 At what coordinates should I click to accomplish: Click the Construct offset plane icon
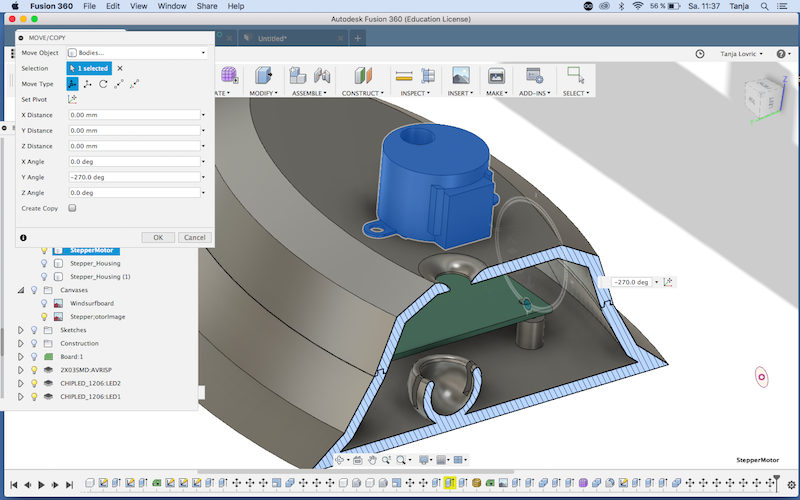(363, 76)
